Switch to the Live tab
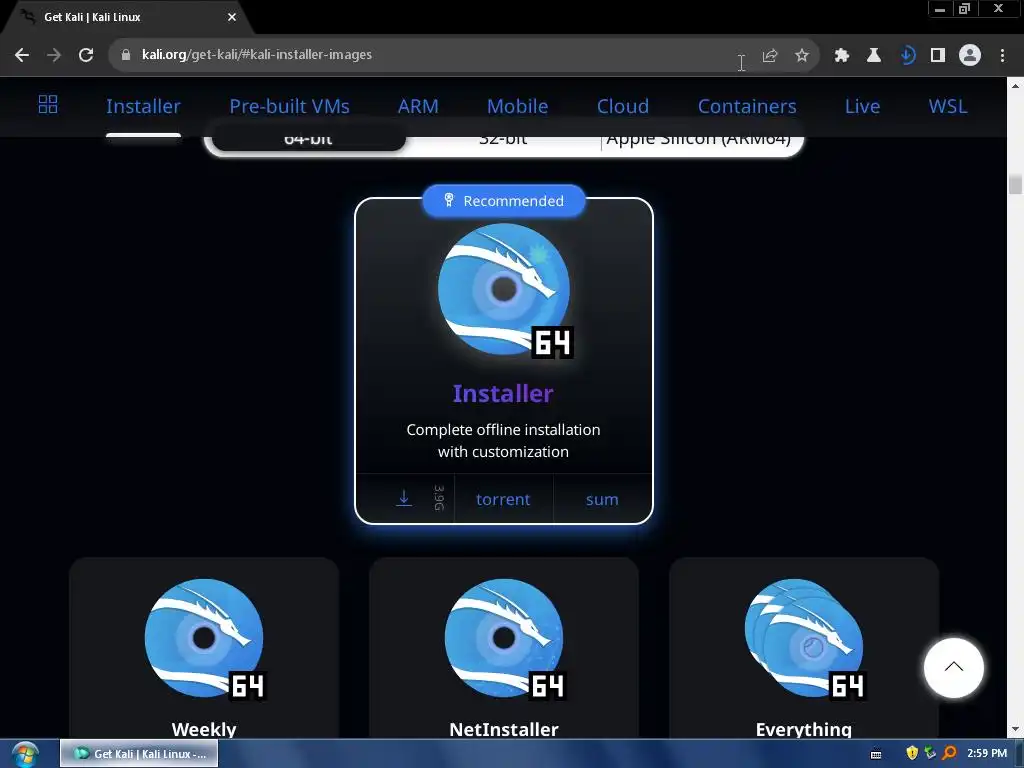Viewport: 1024px width, 768px height. pyautogui.click(x=862, y=106)
